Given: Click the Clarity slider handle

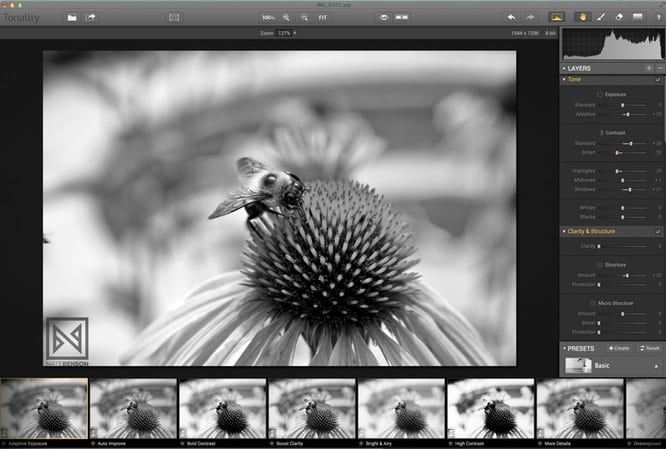Looking at the screenshot, I should coord(599,246).
